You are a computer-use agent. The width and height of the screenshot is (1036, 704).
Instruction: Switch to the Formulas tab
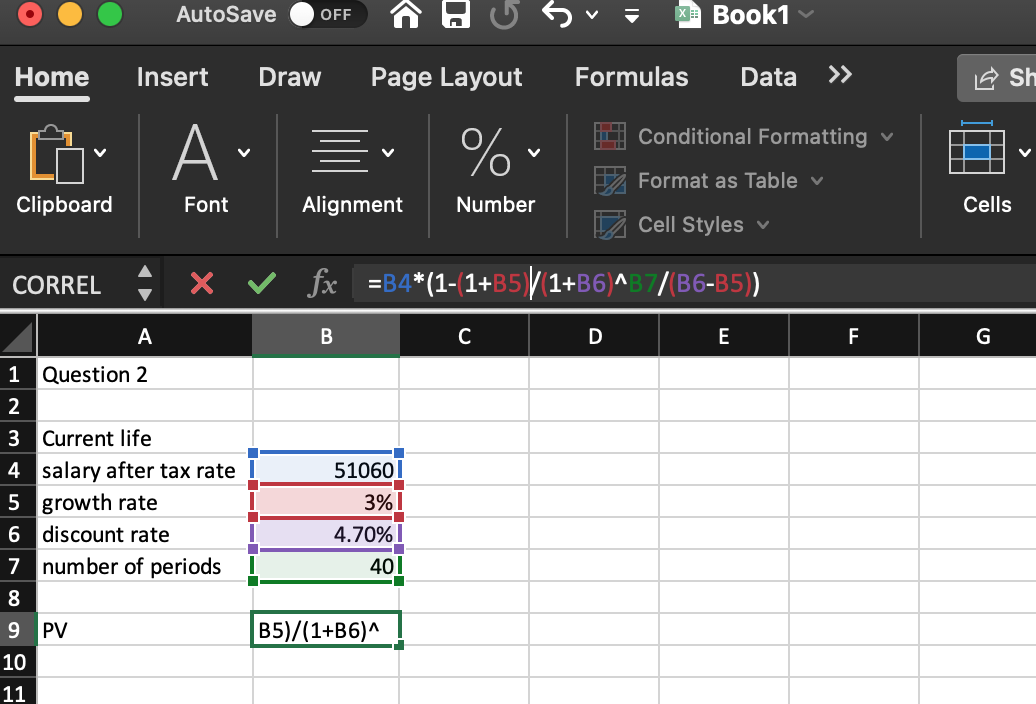(631, 77)
